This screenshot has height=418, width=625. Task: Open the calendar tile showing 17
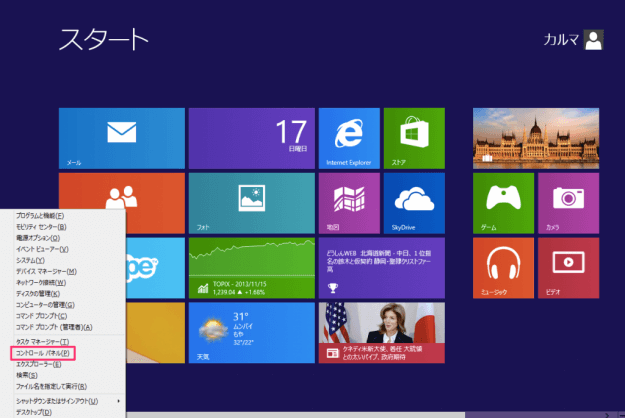coord(252,138)
